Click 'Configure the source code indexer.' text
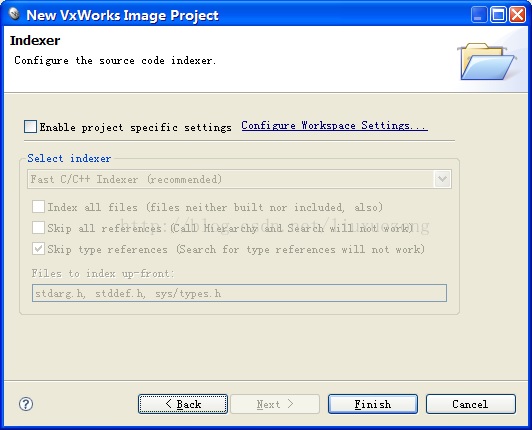Image resolution: width=532 pixels, height=430 pixels. (x=115, y=60)
